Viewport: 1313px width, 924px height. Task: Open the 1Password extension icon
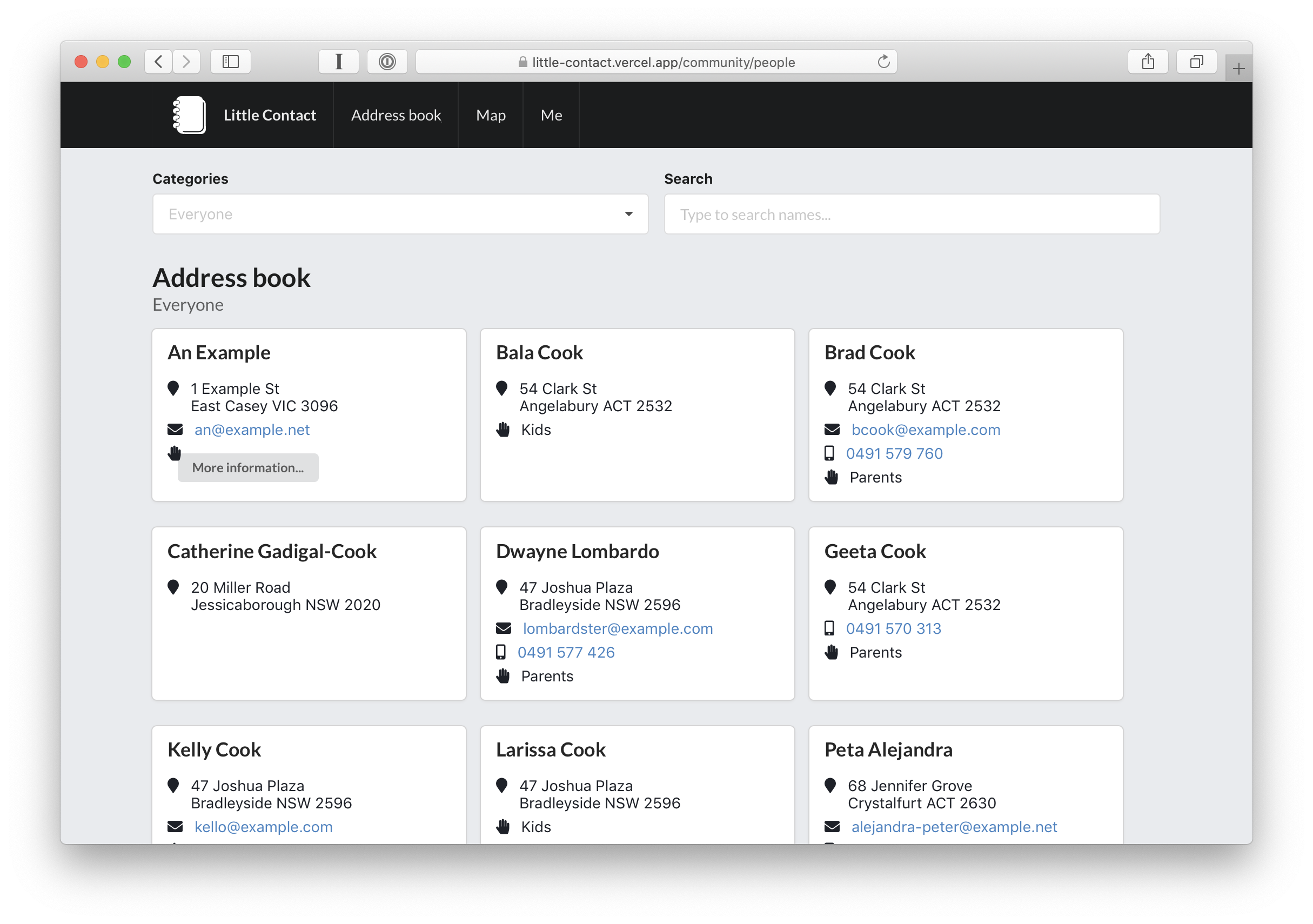pyautogui.click(x=387, y=62)
